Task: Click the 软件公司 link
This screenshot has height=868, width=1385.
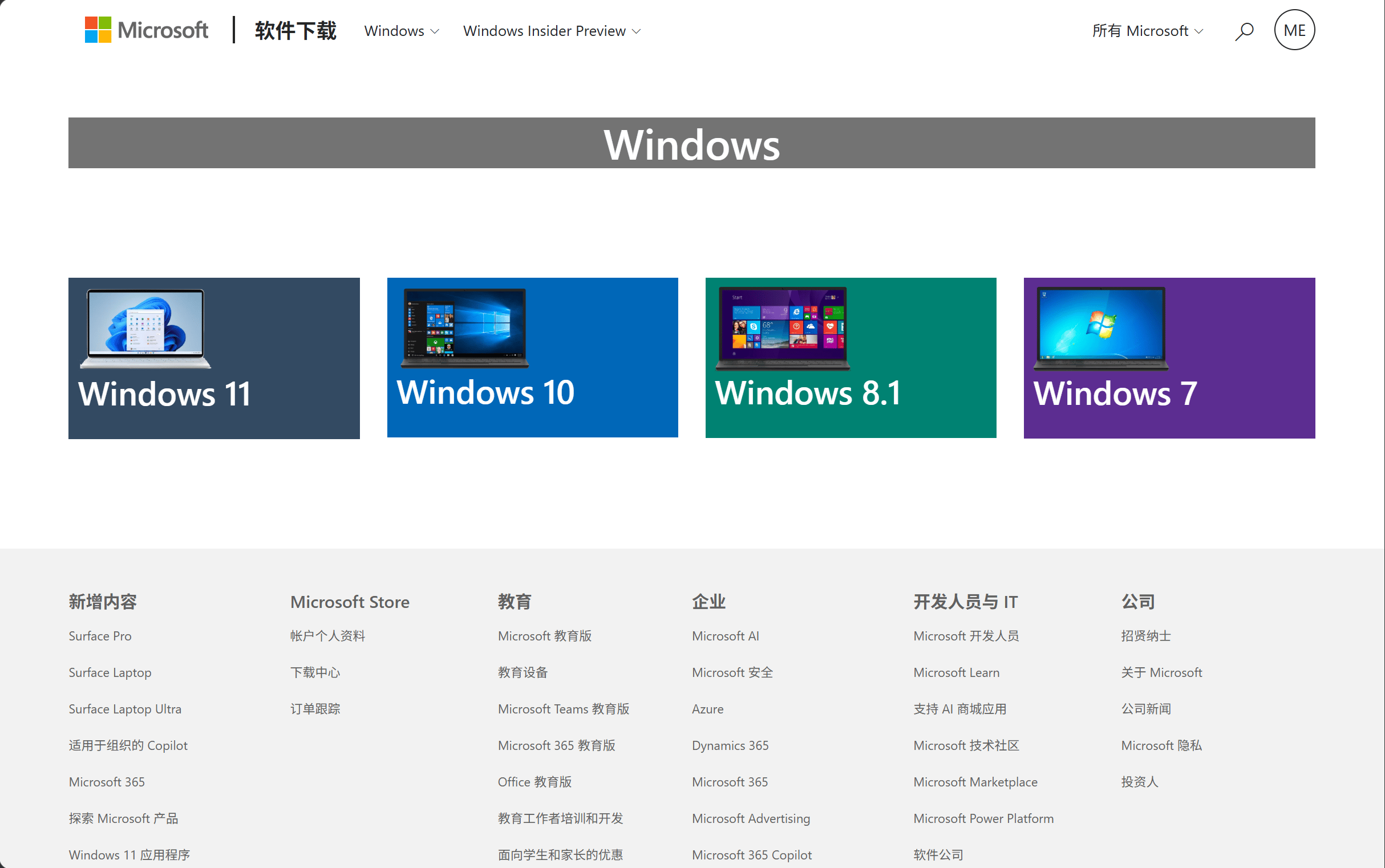Action: coord(938,855)
